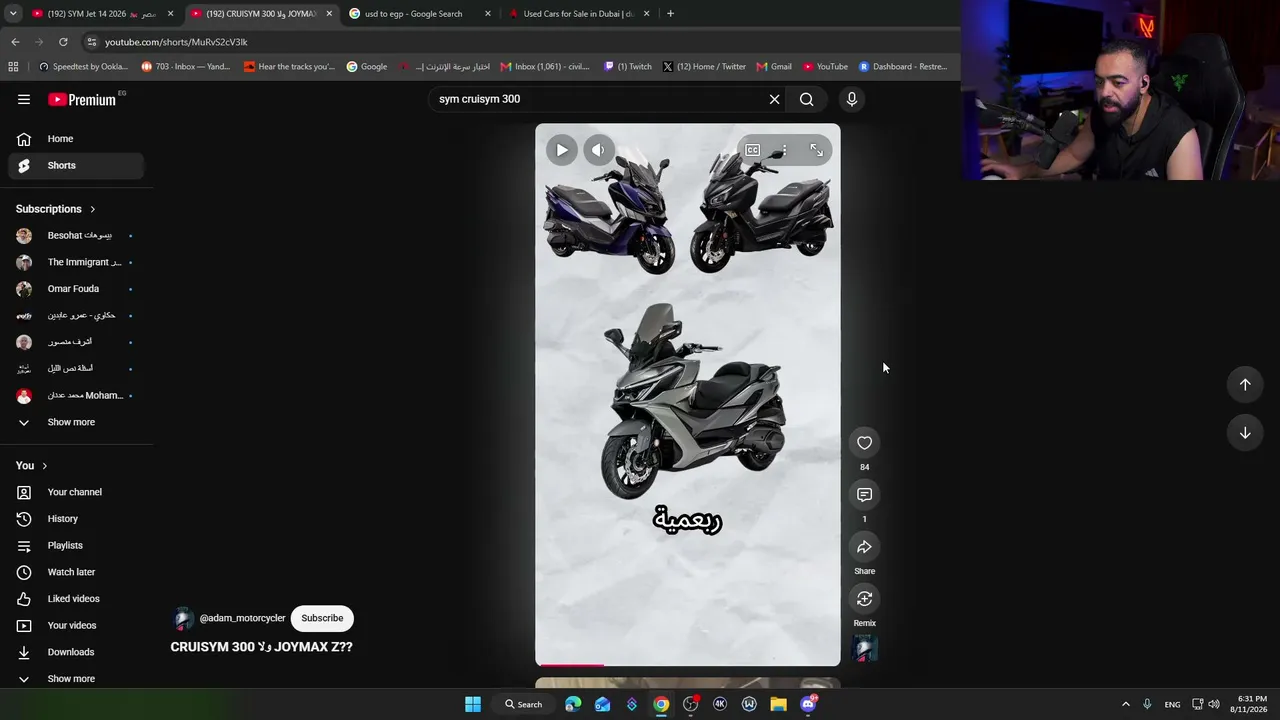Show more subscriptions
This screenshot has height=720, width=1280.
76,422
